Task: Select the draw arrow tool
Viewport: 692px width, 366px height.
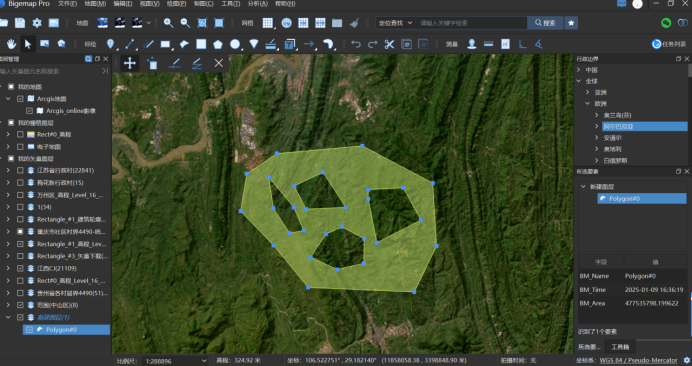Action: point(308,44)
